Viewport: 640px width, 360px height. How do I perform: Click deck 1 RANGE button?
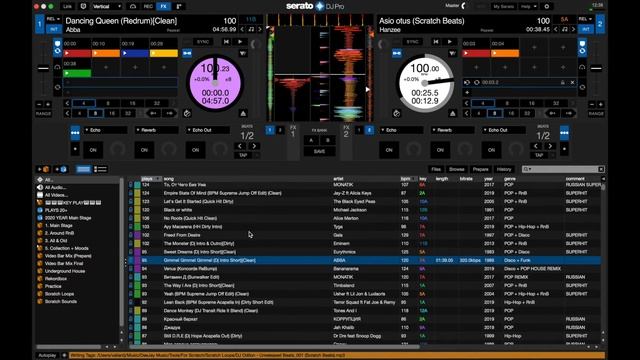pyautogui.click(x=43, y=113)
